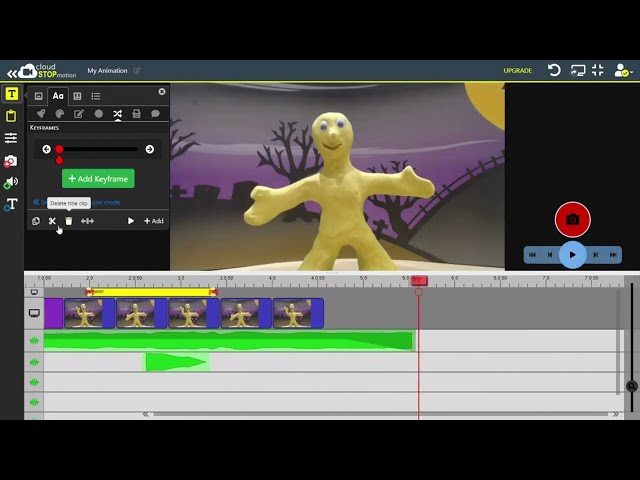Select the third clay figure frame thumbnail
The height and width of the screenshot is (480, 640).
tap(194, 313)
